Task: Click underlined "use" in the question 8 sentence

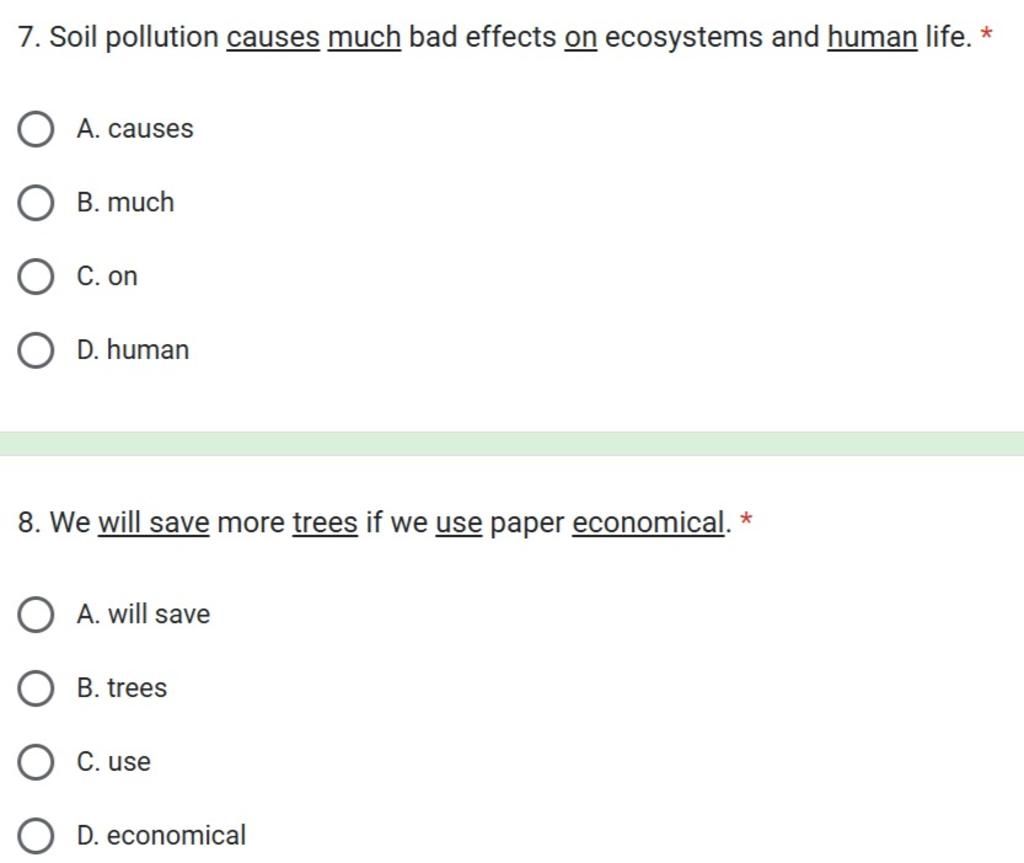Action: pyautogui.click(x=459, y=523)
